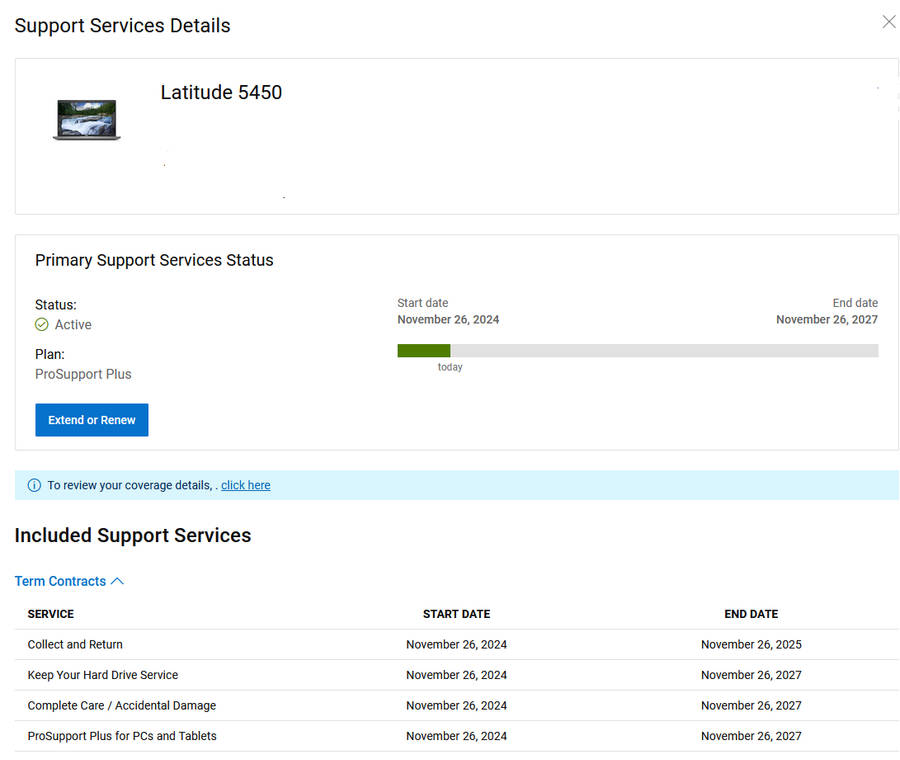Click the Latitude 5450 product title

click(221, 92)
